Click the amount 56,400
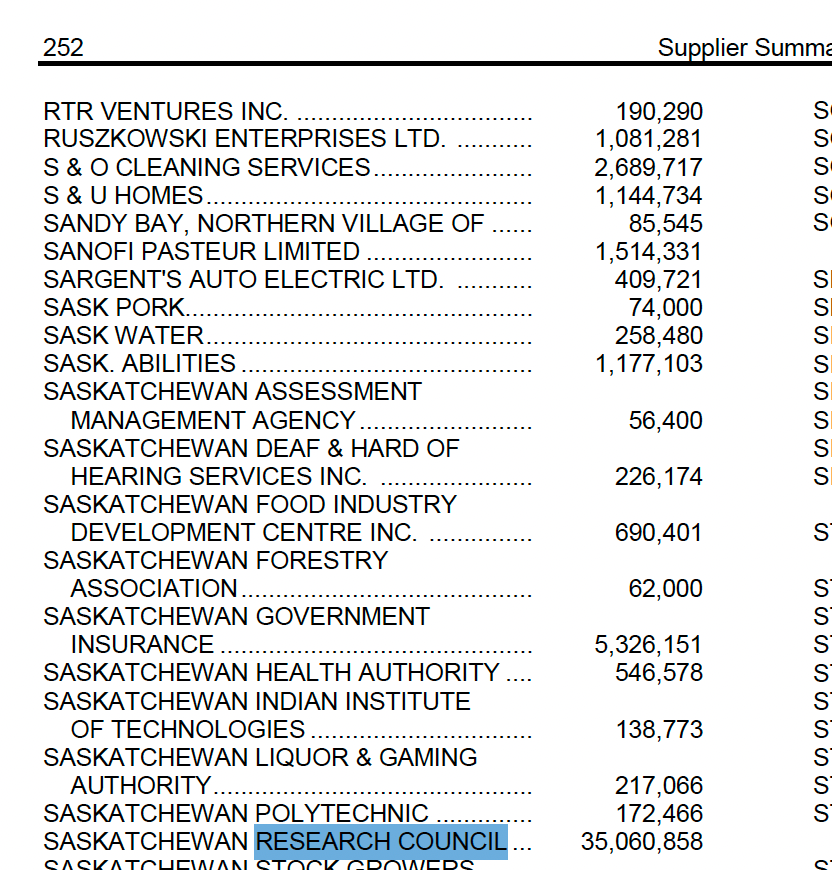The image size is (832, 870). point(666,421)
